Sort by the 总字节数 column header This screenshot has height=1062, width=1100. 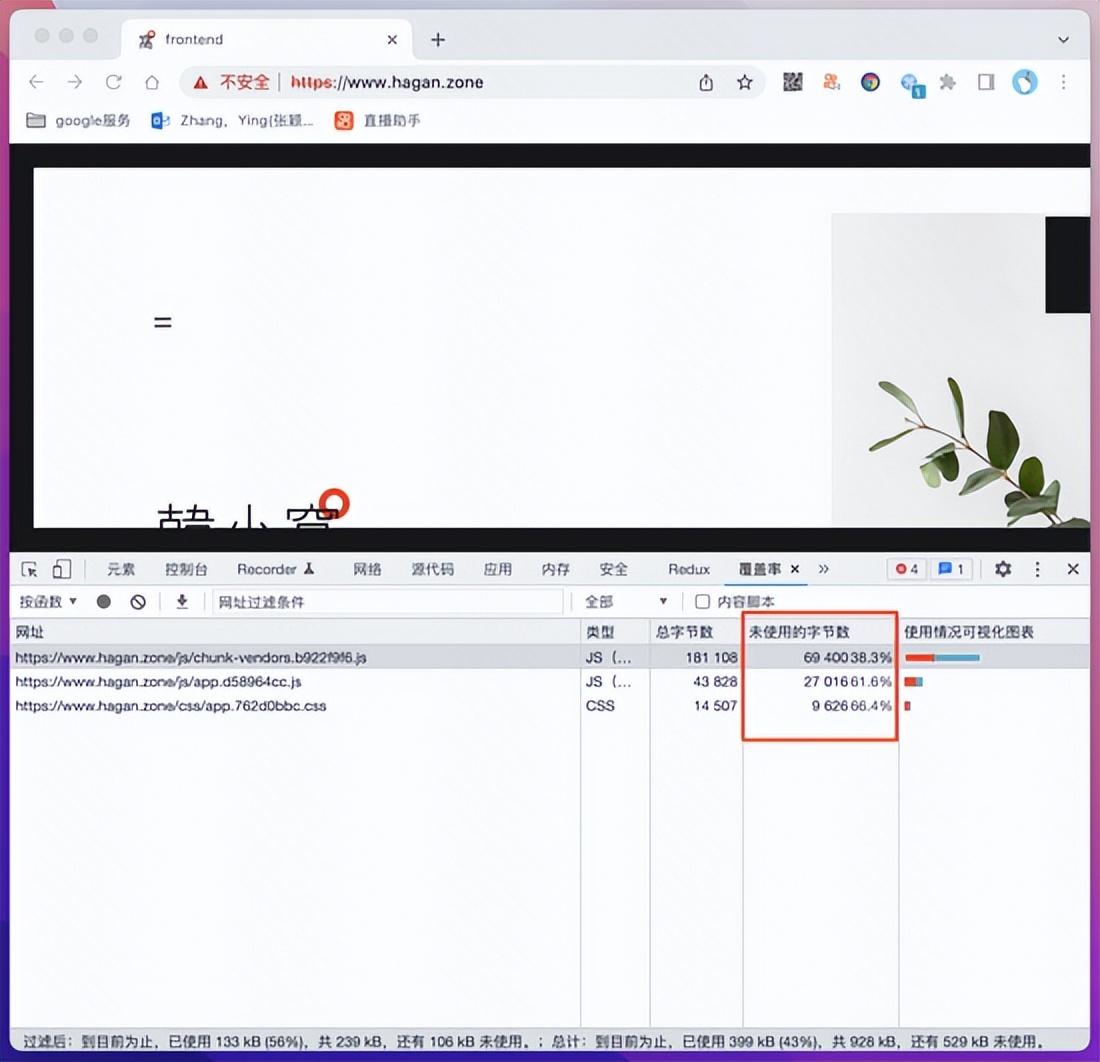696,632
